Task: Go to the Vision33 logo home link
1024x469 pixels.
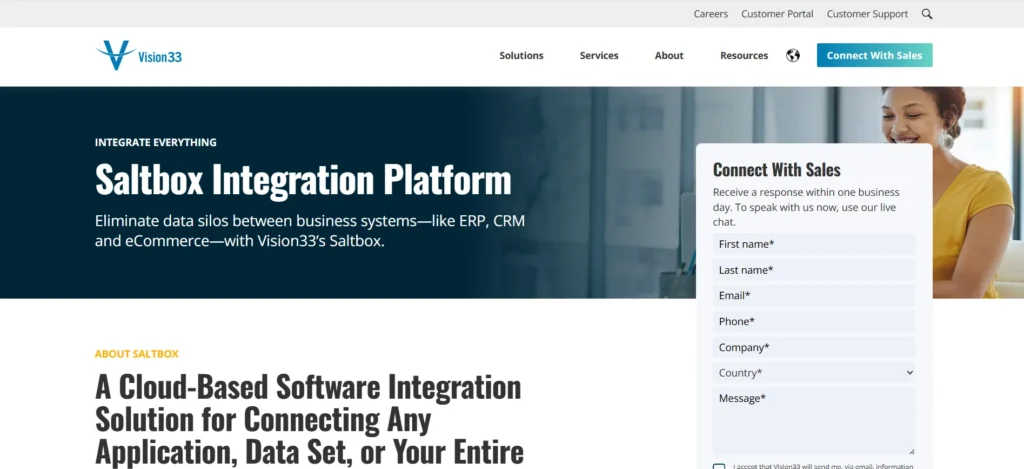Action: pos(138,56)
